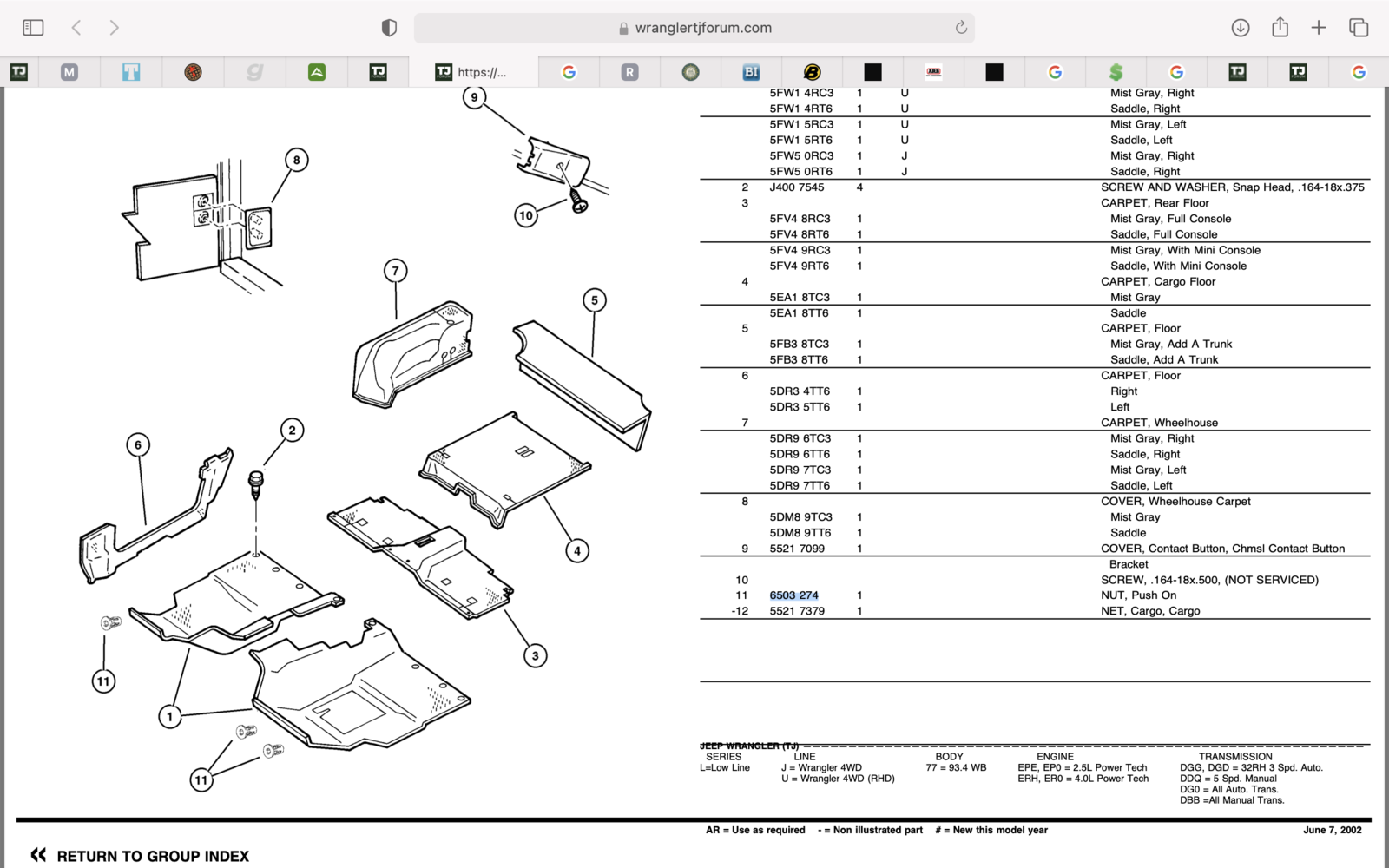Switch to the BI tab
1389x868 pixels.
pyautogui.click(x=751, y=72)
